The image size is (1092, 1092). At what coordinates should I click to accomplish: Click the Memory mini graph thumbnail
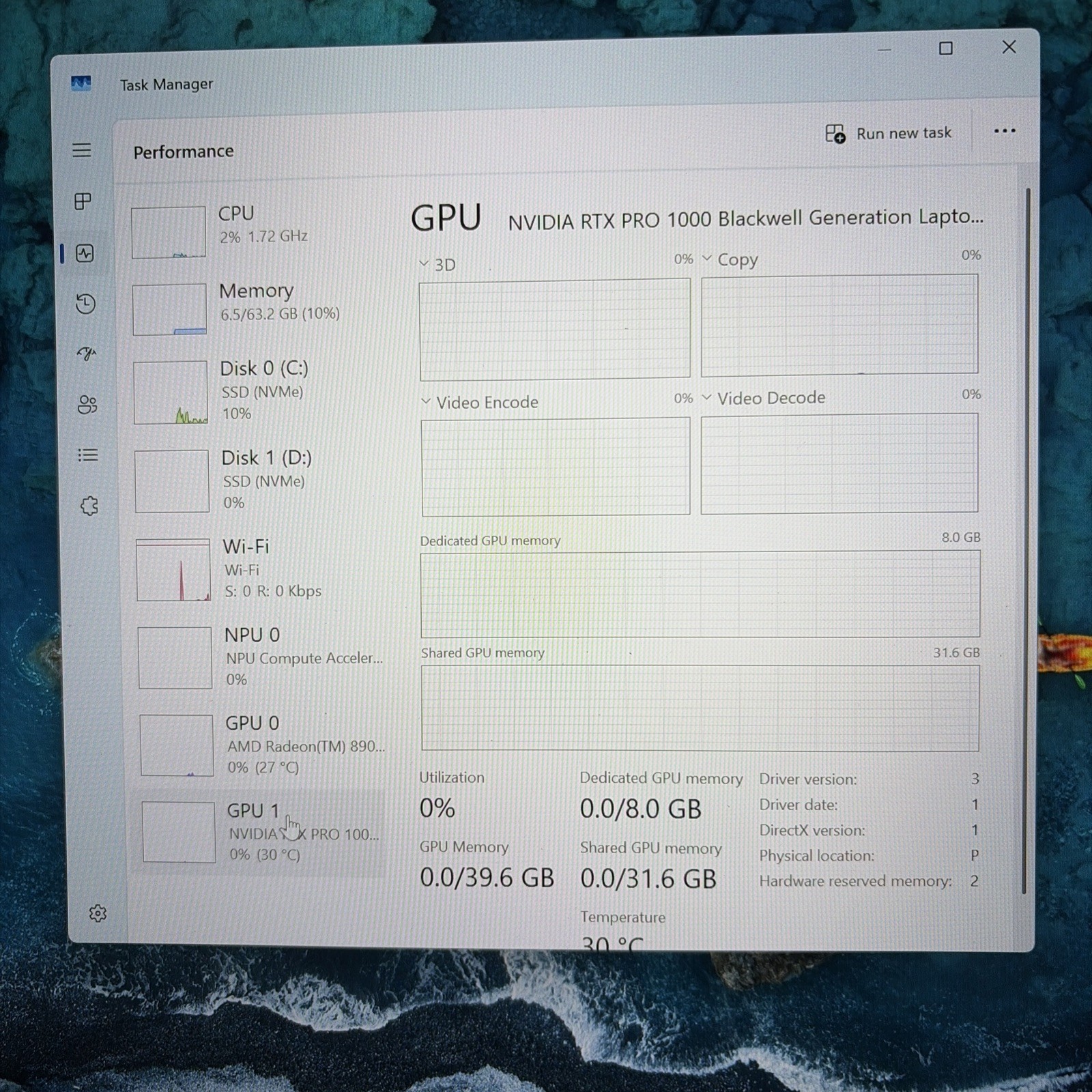(169, 310)
